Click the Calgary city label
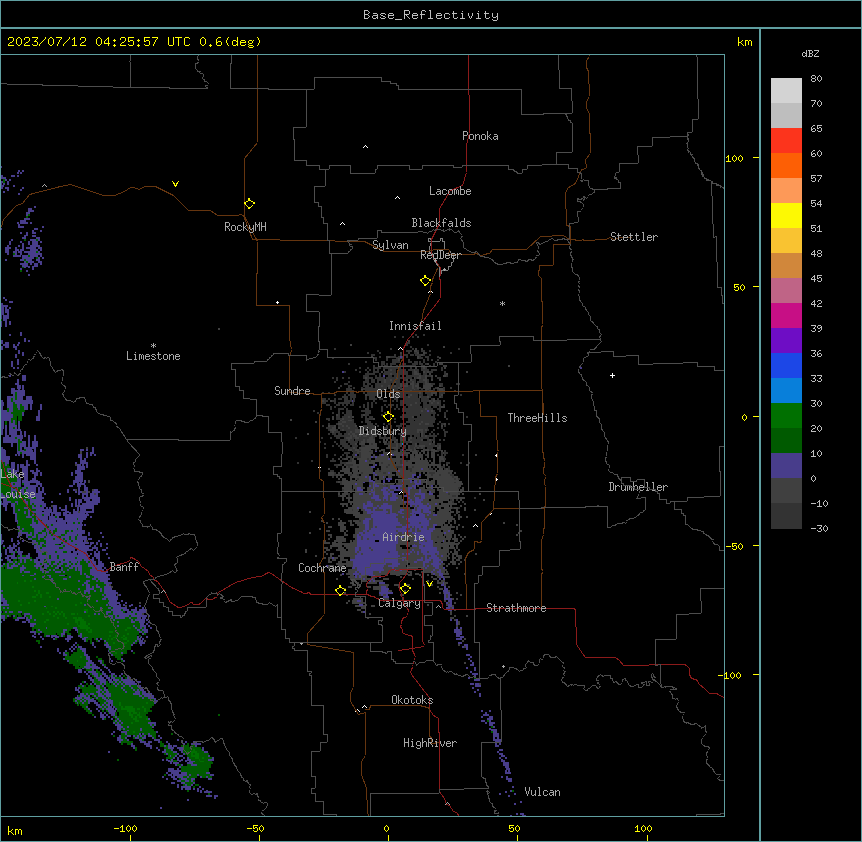 coord(399,603)
